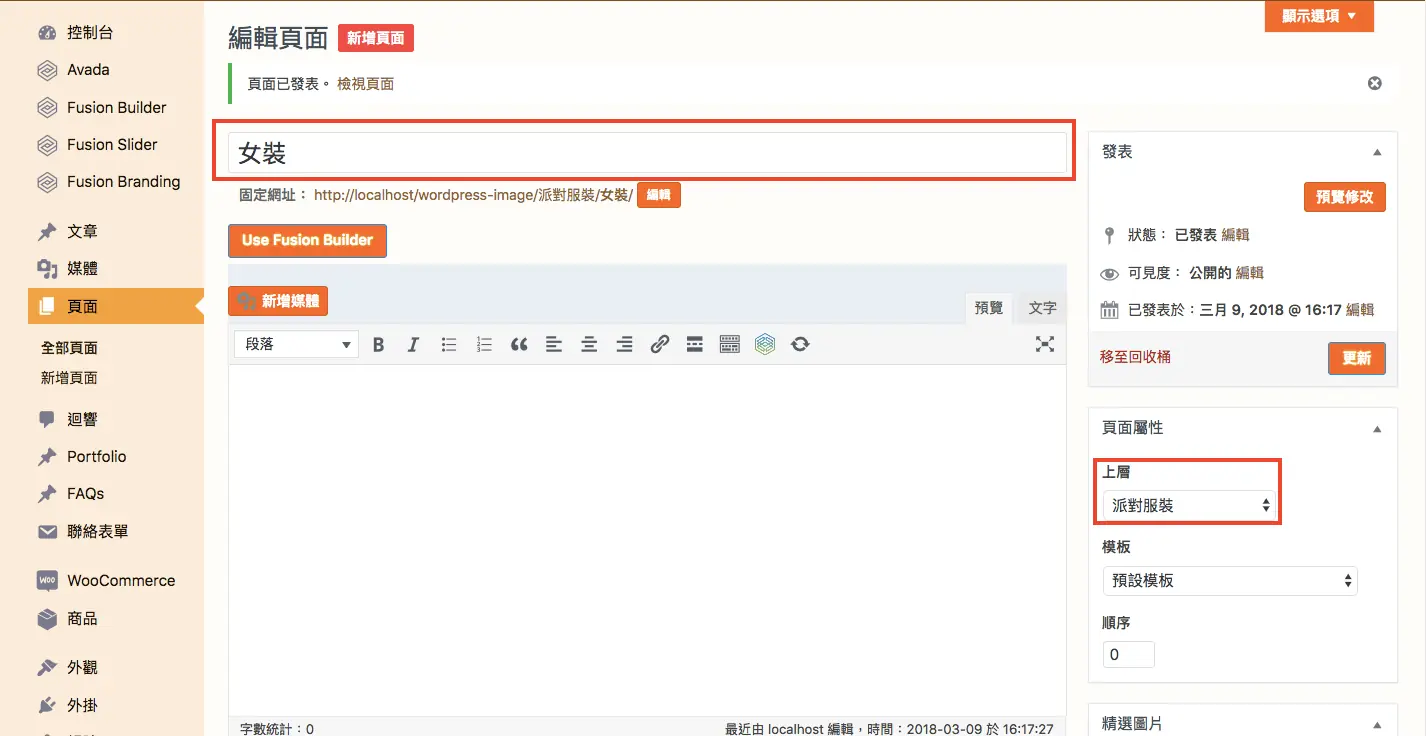Align text right in editor
This screenshot has height=736, width=1426.
point(624,344)
